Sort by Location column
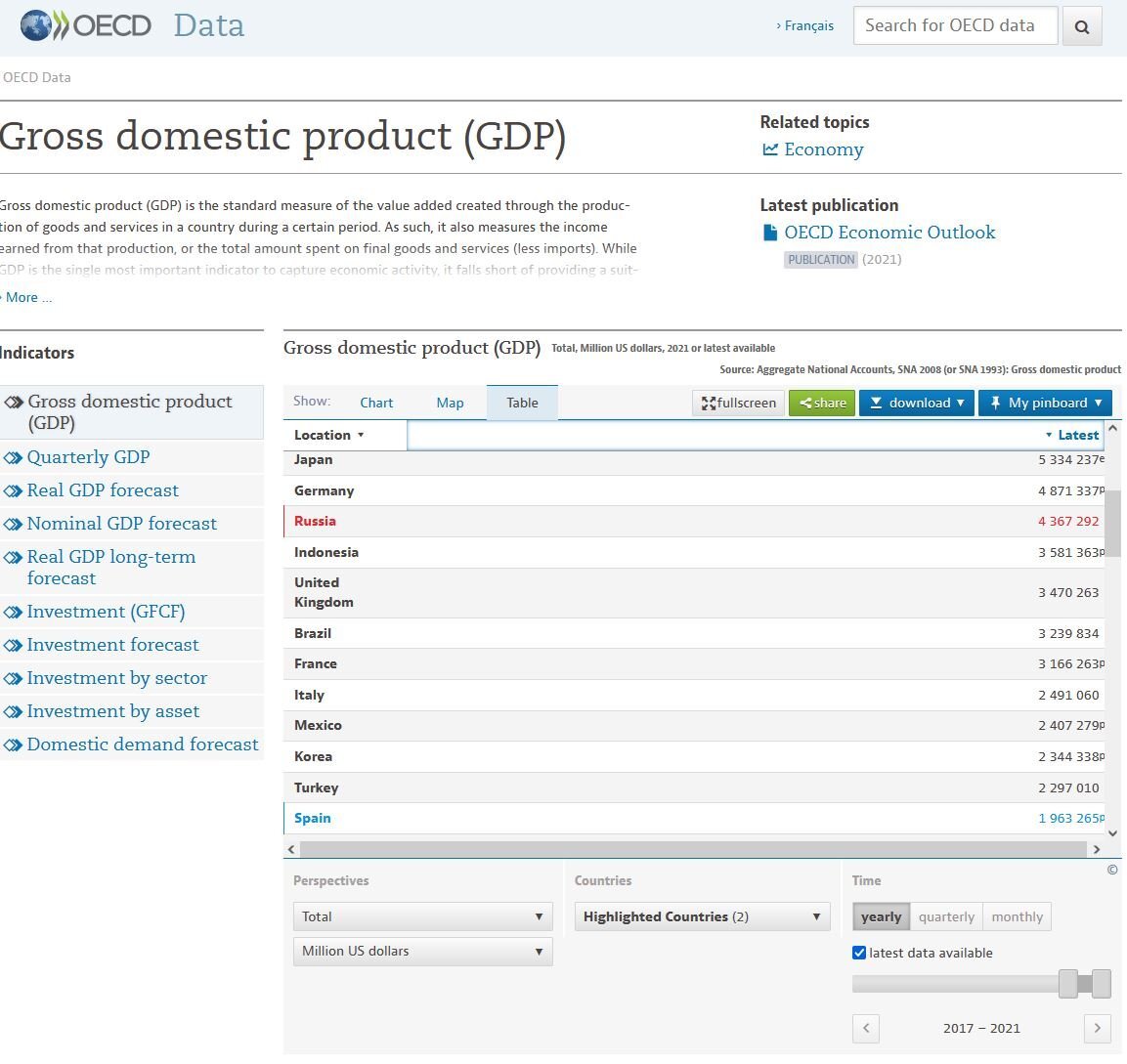1127x1064 pixels. pos(329,436)
